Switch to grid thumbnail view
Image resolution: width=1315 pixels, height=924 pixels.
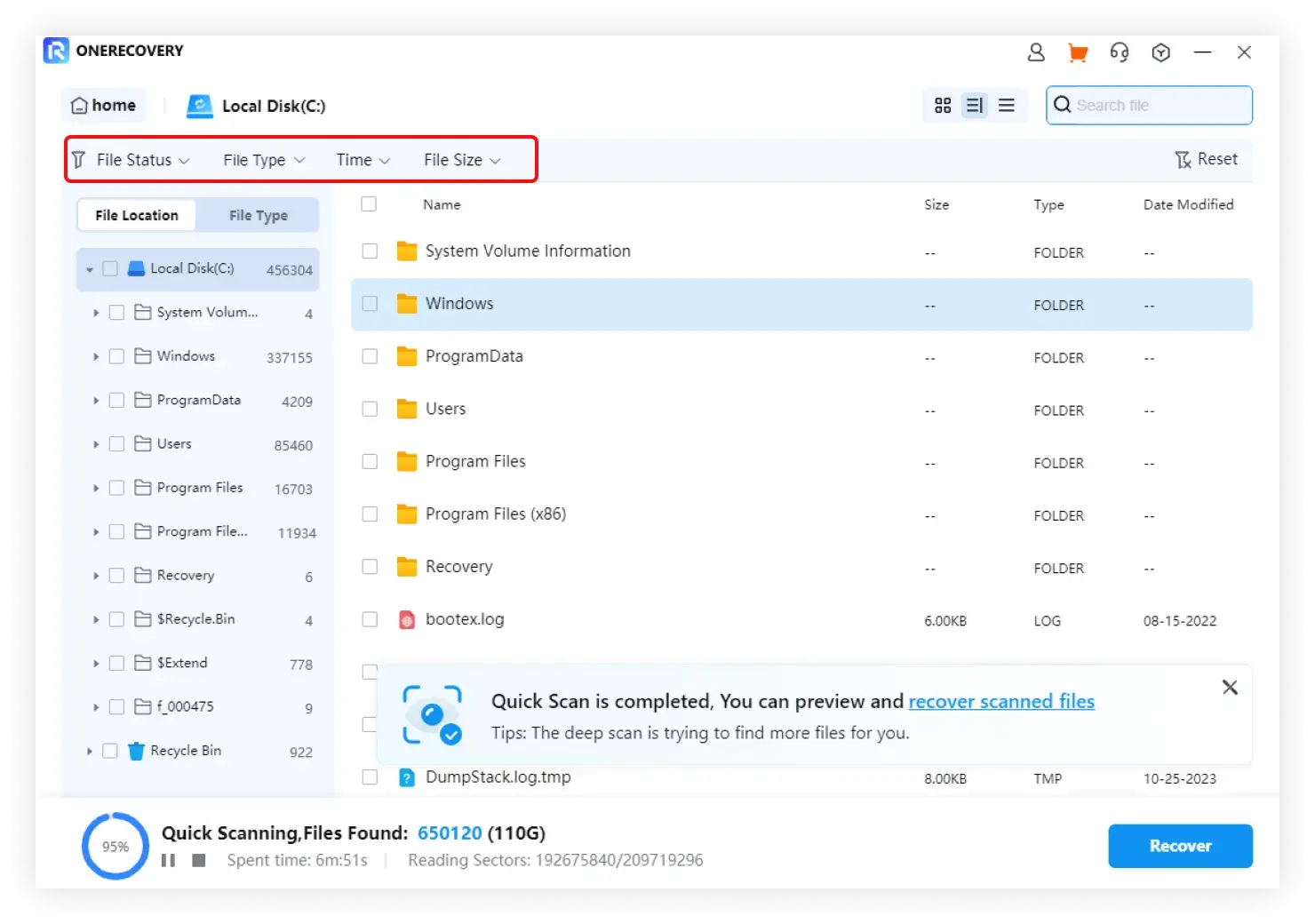(x=943, y=106)
